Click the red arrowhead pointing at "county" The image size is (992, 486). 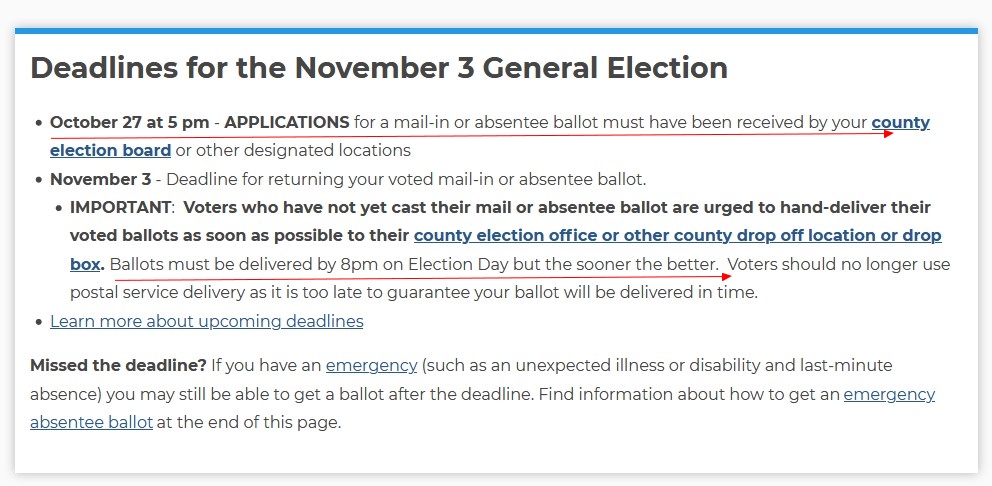[888, 134]
